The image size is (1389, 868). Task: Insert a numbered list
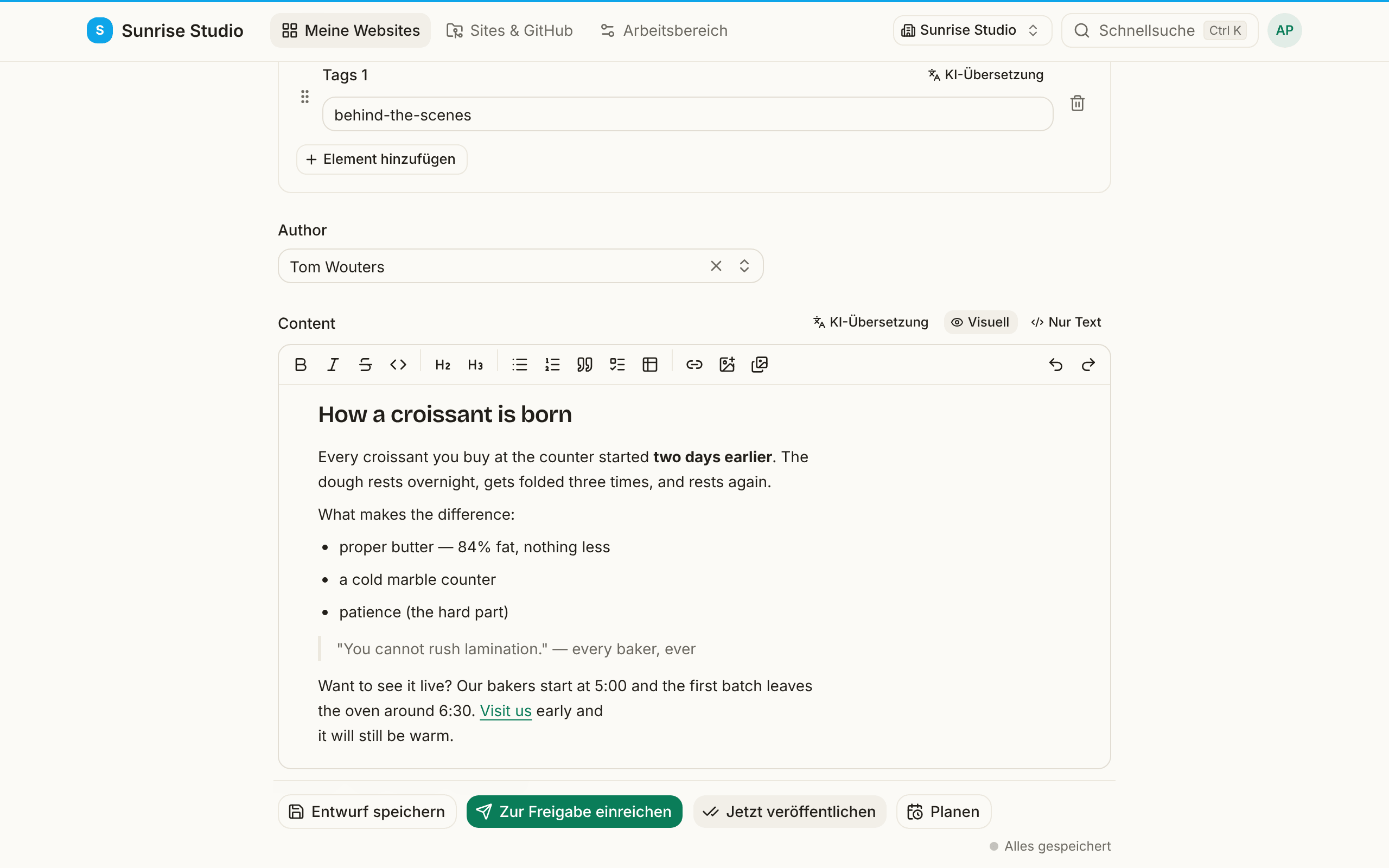coord(552,365)
